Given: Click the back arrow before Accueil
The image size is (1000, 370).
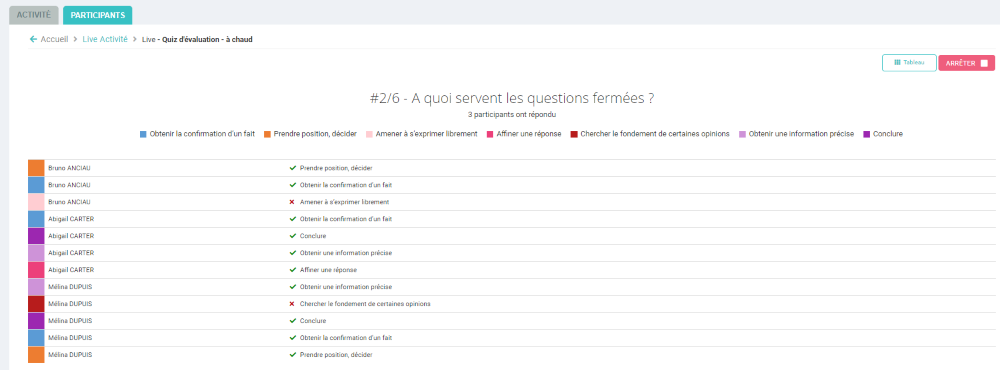Looking at the screenshot, I should [x=33, y=40].
